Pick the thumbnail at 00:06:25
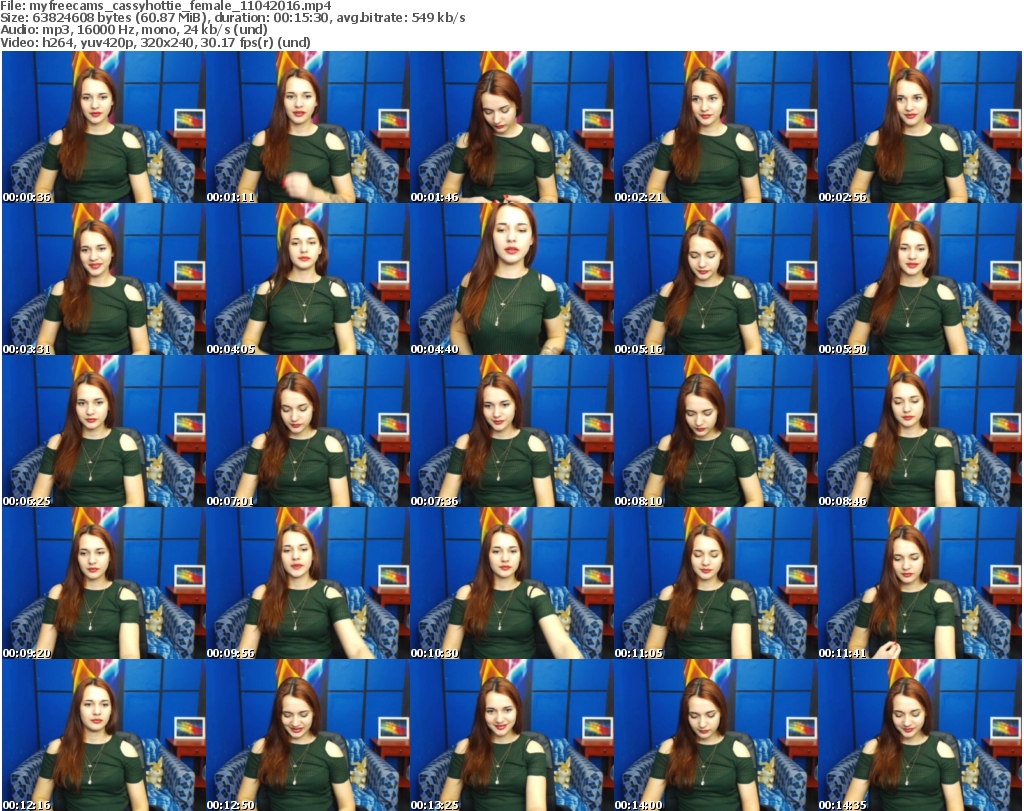The height and width of the screenshot is (811, 1024). [103, 431]
